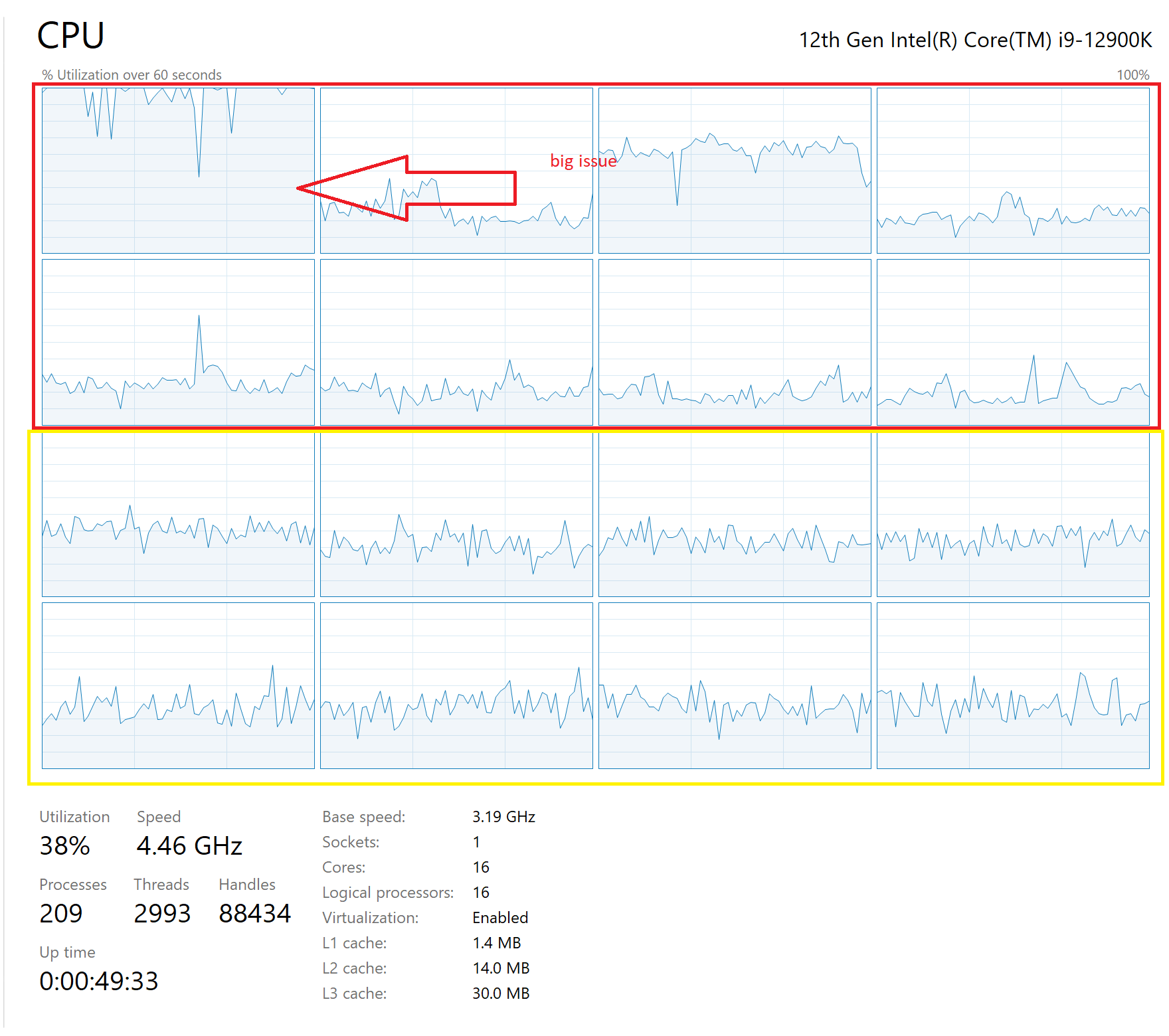Click the second-row graph with the tall single spike
1169x1036 pixels.
[x=178, y=342]
